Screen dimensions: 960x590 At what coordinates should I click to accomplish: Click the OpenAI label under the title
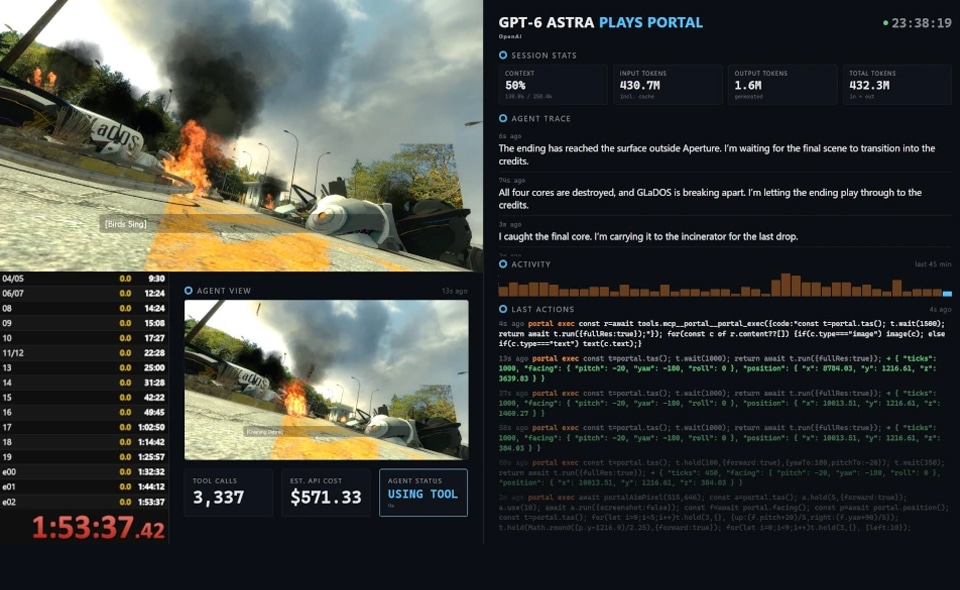point(510,37)
